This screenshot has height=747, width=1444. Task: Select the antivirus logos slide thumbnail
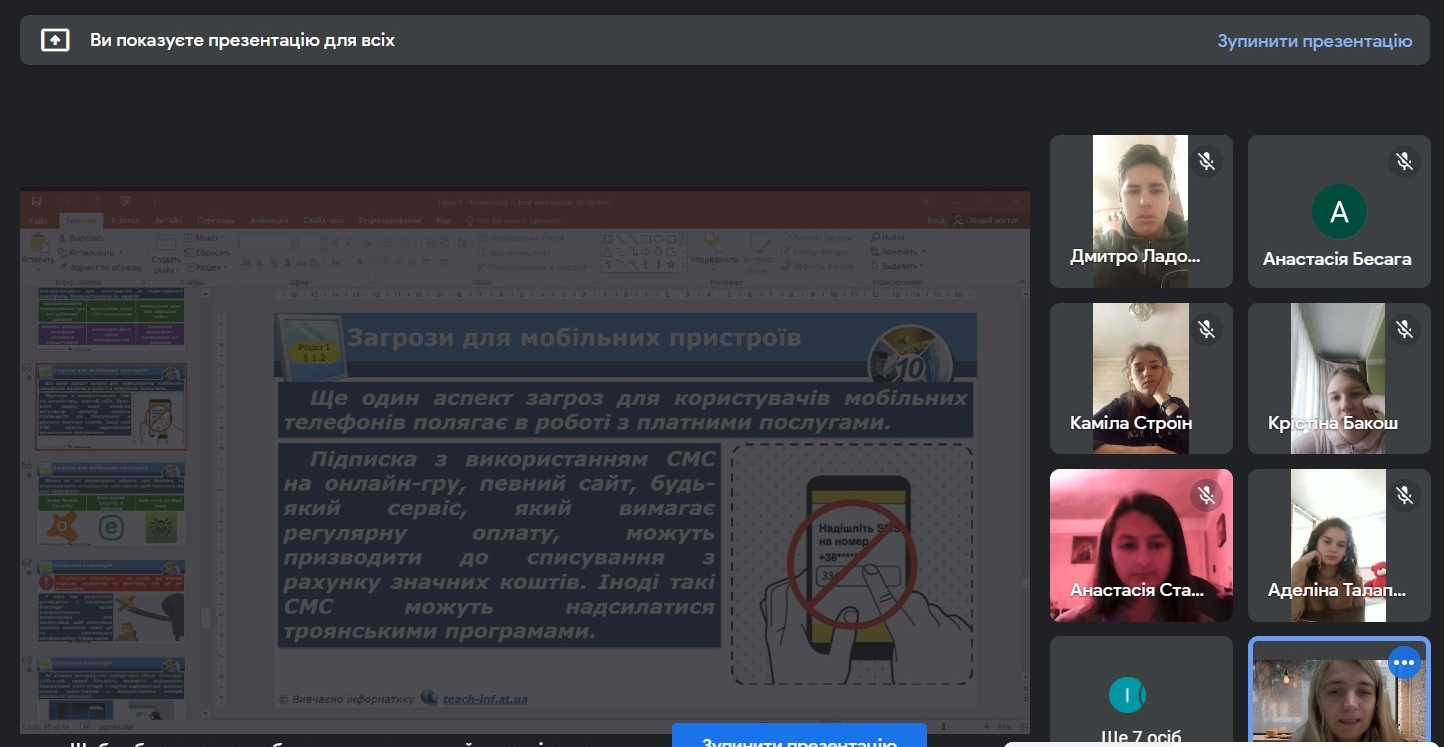point(111,504)
